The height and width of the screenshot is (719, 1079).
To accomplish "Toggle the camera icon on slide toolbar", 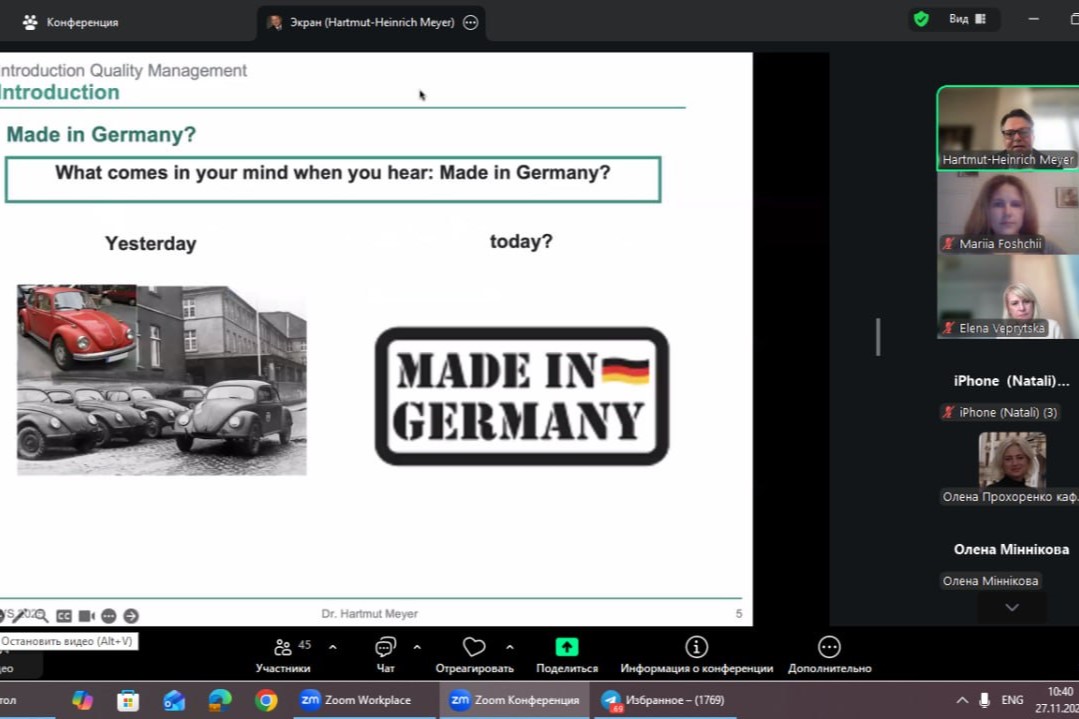I will coord(87,616).
